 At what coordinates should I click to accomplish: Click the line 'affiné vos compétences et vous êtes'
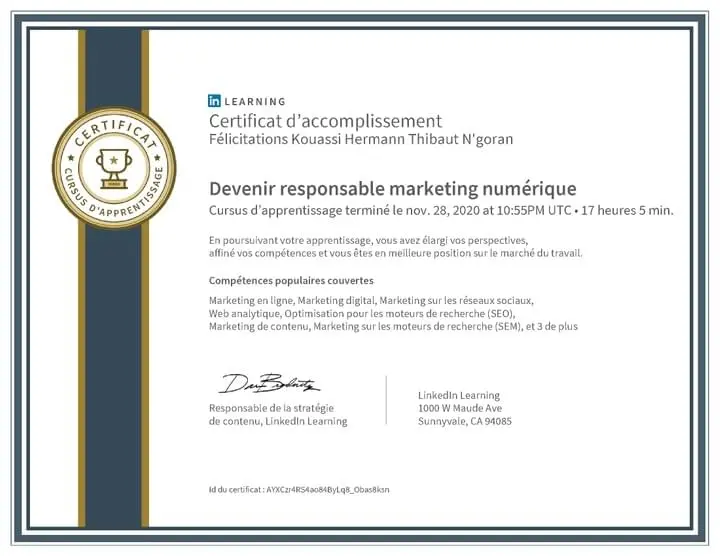pos(396,253)
